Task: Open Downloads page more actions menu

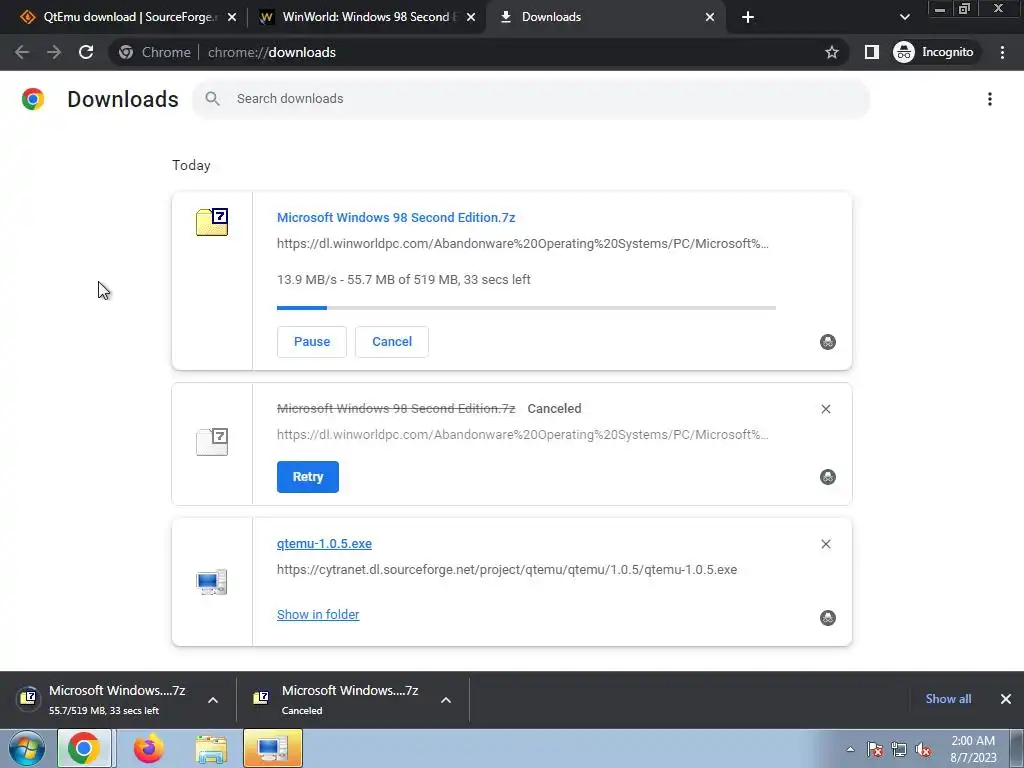Action: pos(990,99)
